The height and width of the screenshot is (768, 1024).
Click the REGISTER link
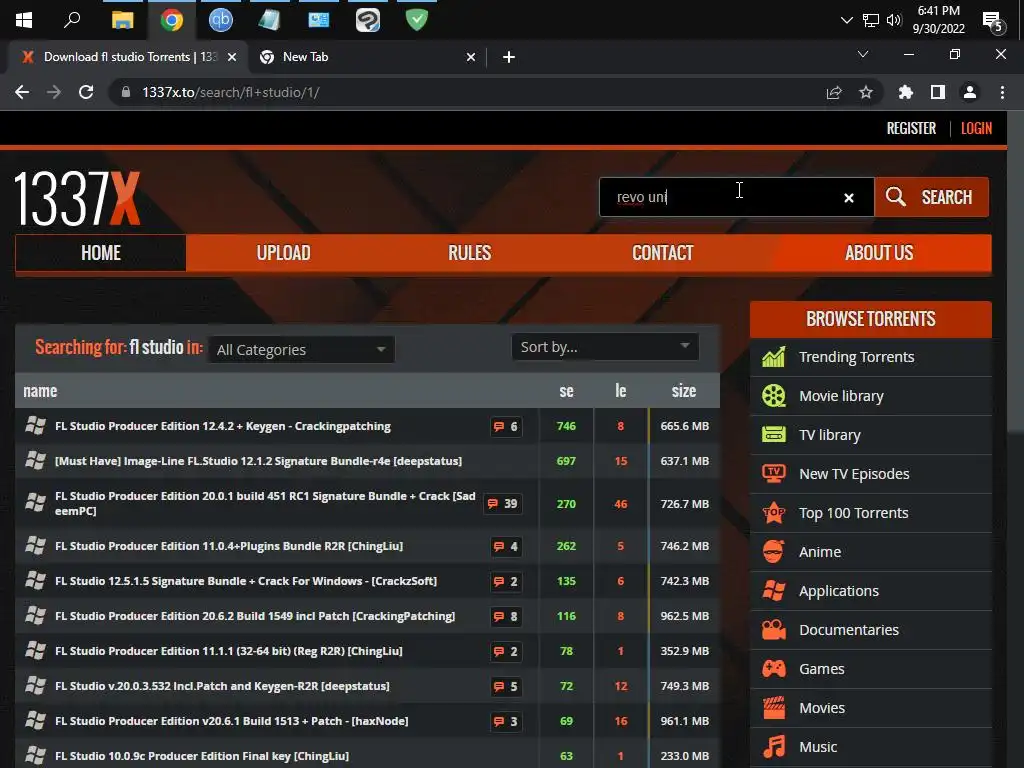point(910,129)
